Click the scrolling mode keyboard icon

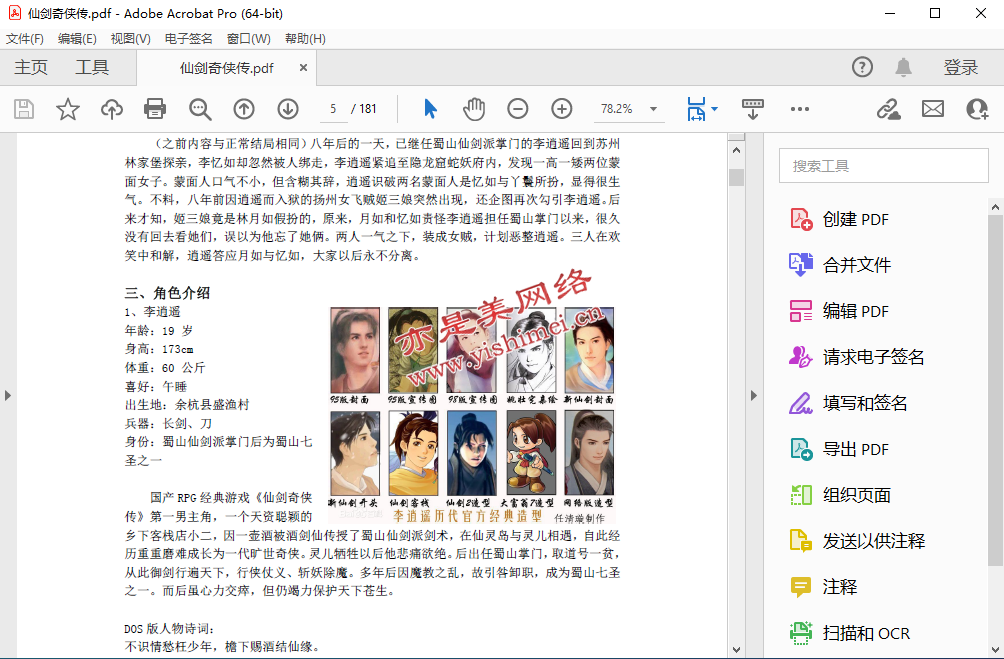(x=752, y=109)
